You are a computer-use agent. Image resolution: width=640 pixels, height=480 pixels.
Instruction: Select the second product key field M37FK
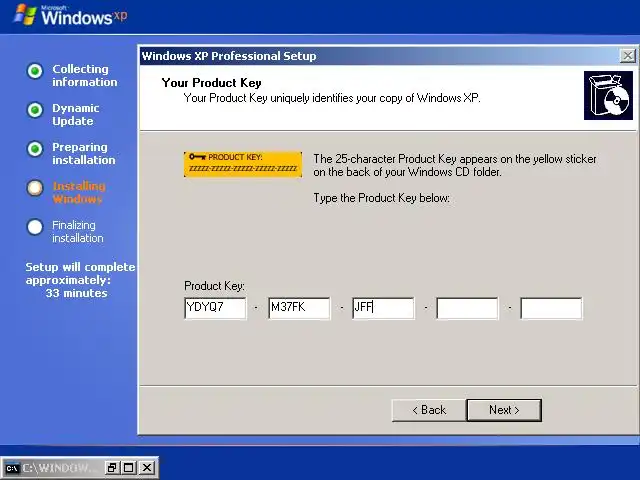pos(299,308)
